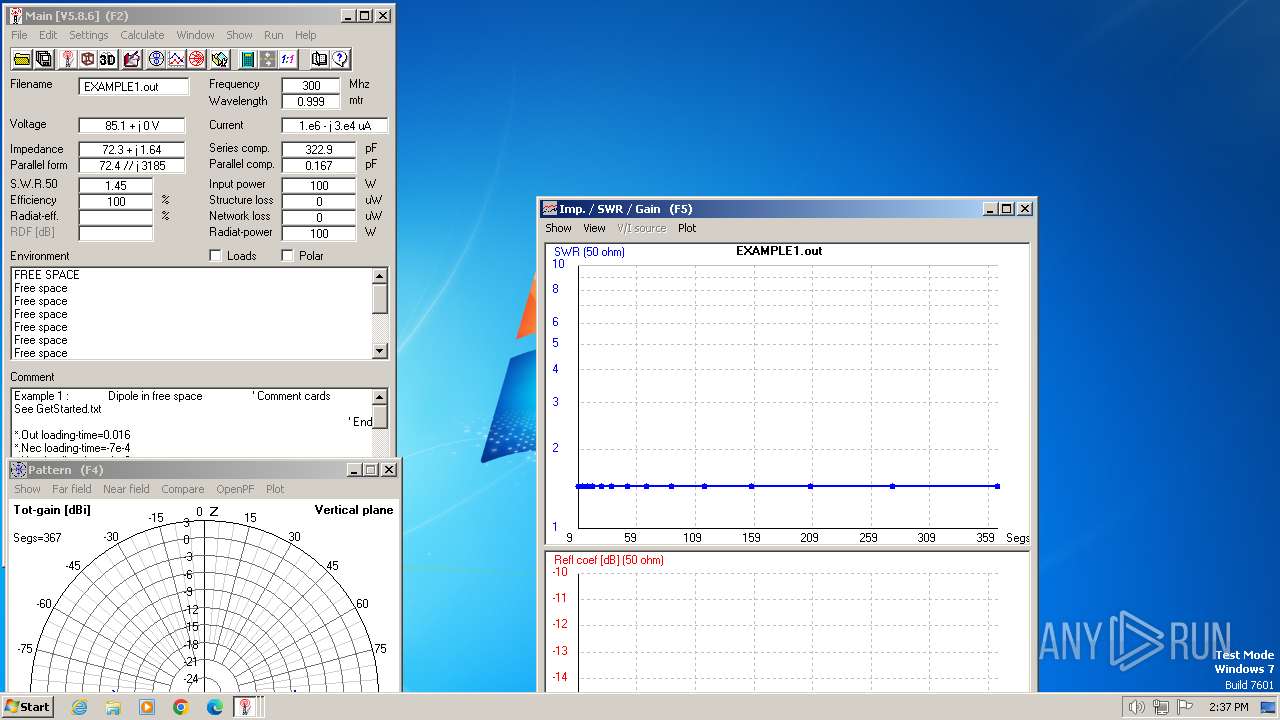Click the cube-with-arrow toolbar icon
The image size is (1280, 720).
click(219, 60)
